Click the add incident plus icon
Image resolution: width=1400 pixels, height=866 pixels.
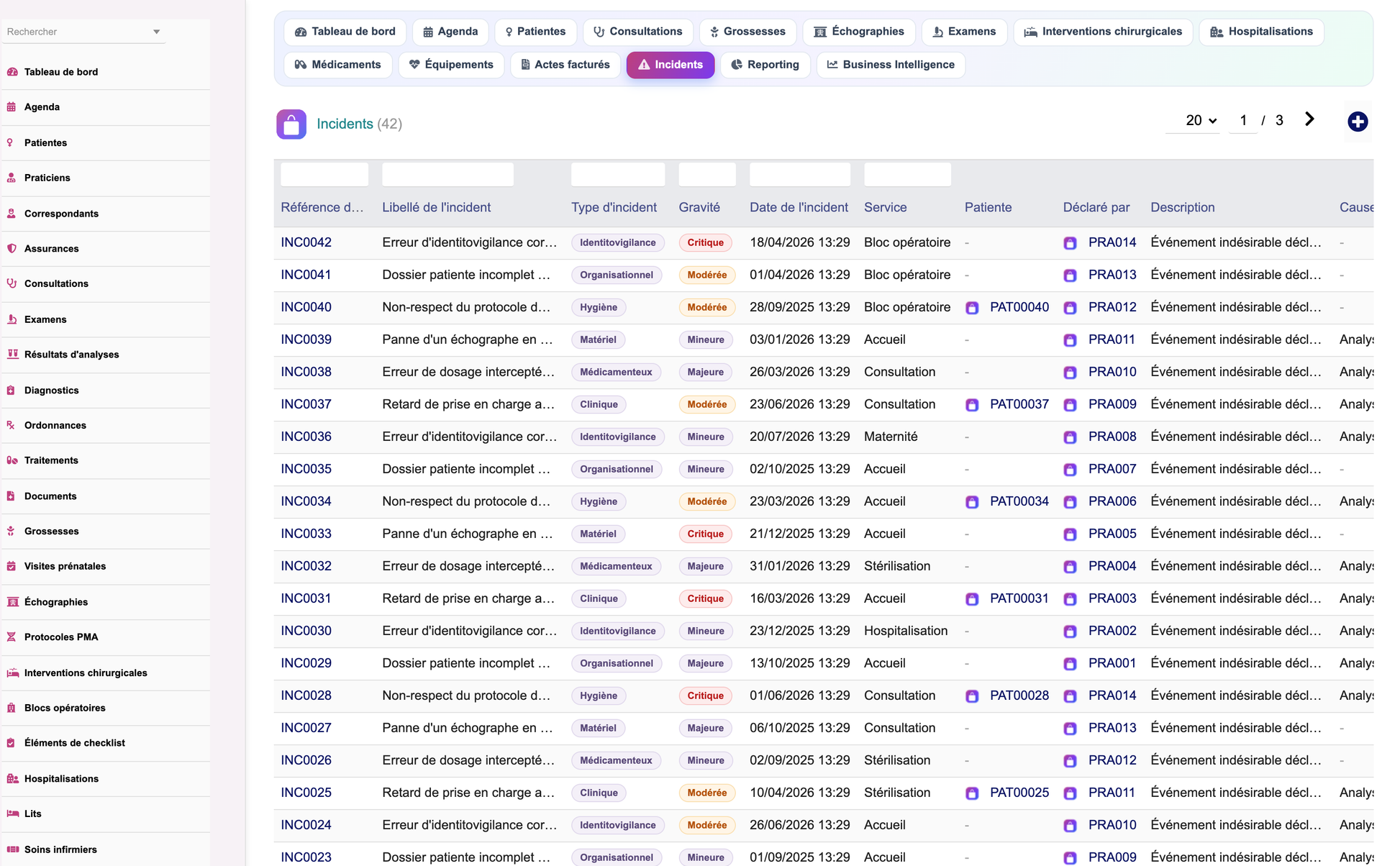pyautogui.click(x=1358, y=122)
